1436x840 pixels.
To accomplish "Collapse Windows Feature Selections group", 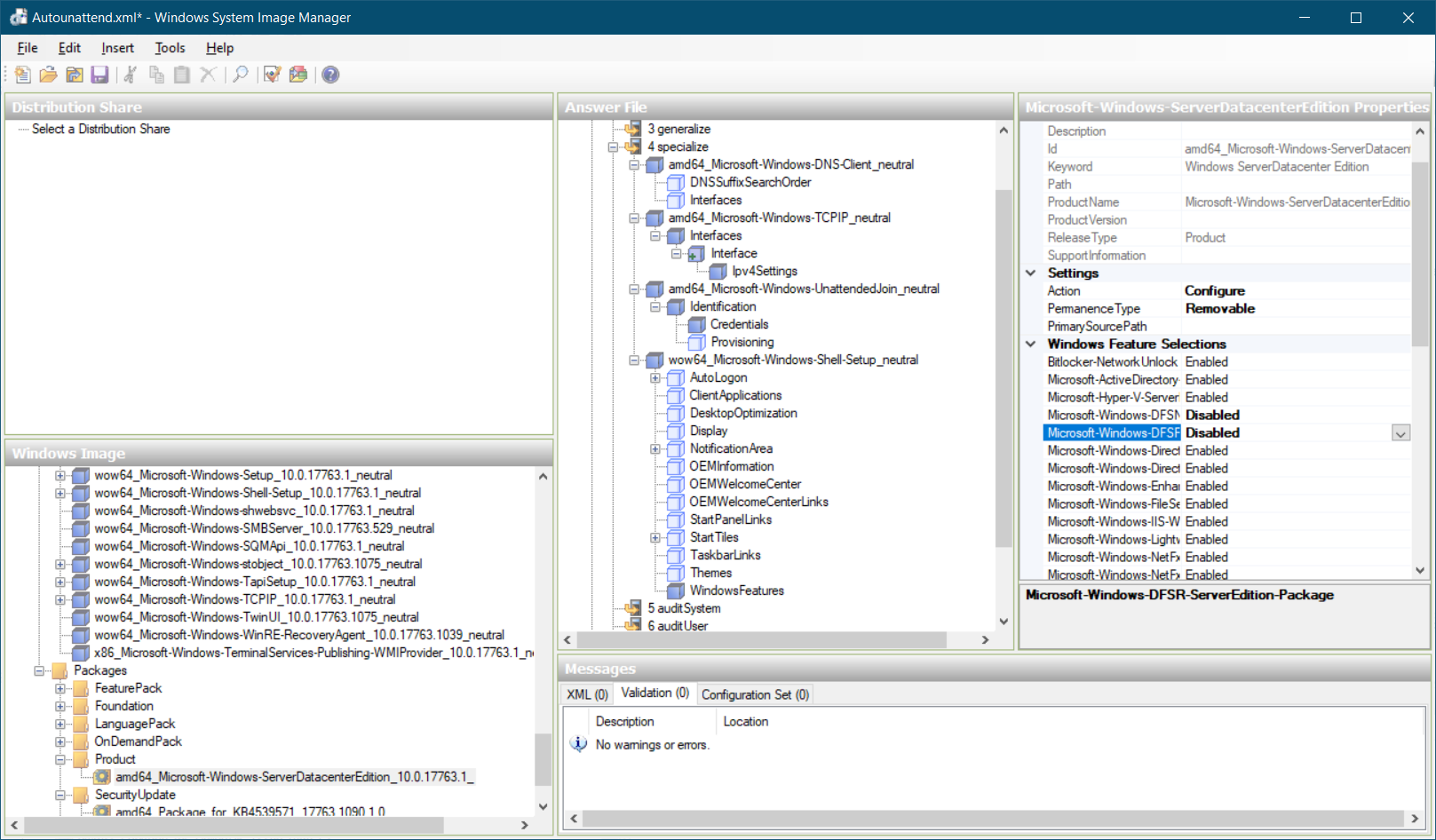I will point(1031,345).
